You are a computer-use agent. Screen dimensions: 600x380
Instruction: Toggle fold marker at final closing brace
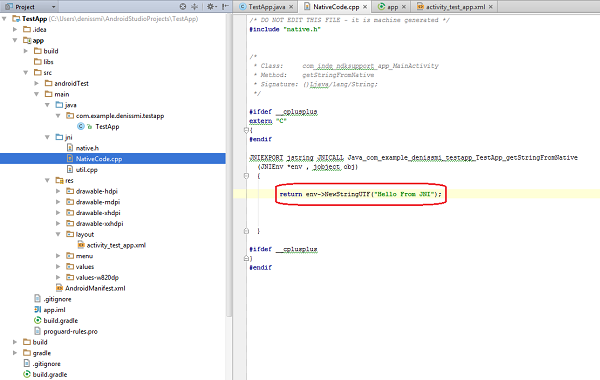pos(246,259)
